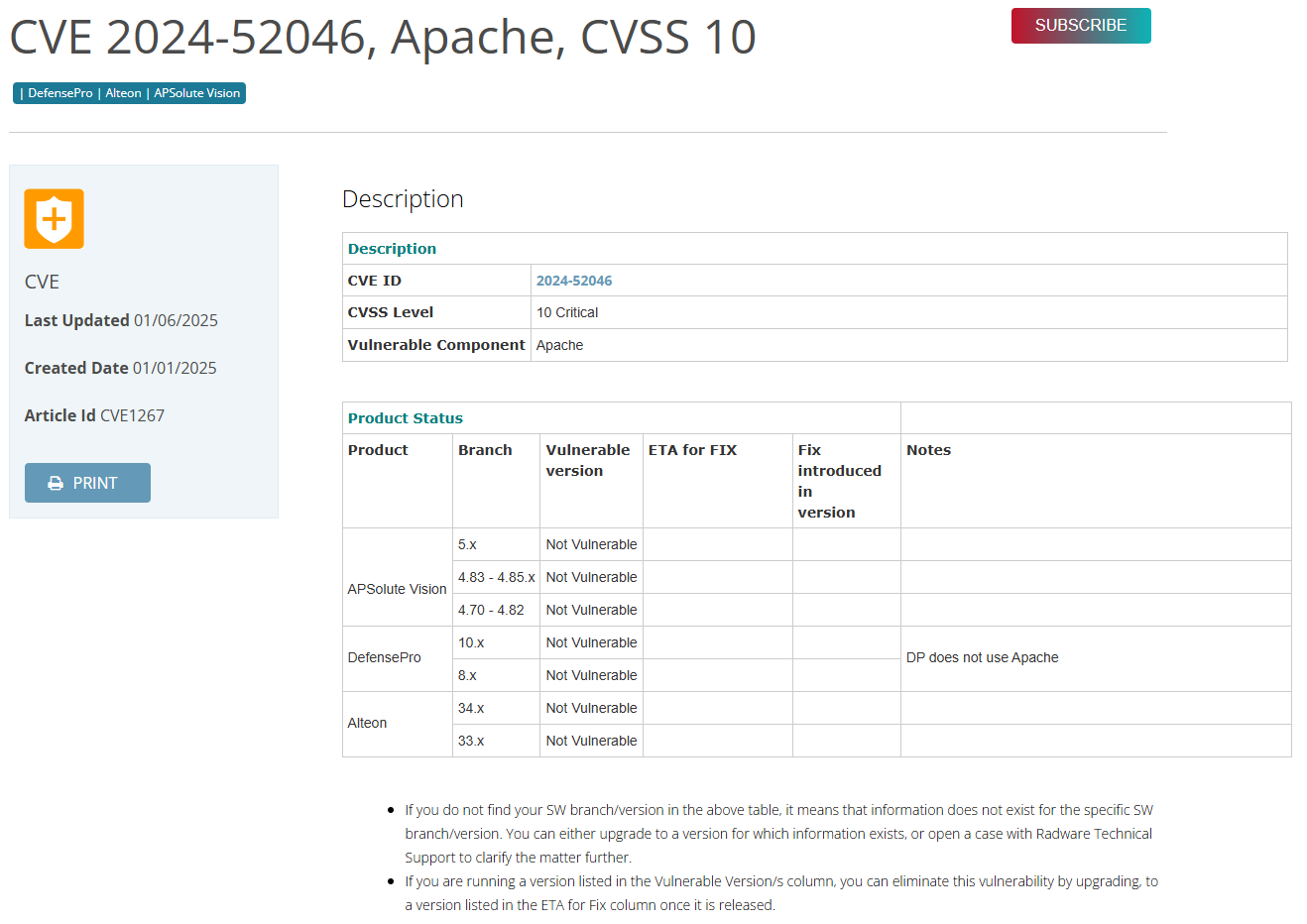This screenshot has width=1307, height=924.
Task: Click the PRINT button
Action: click(x=87, y=483)
